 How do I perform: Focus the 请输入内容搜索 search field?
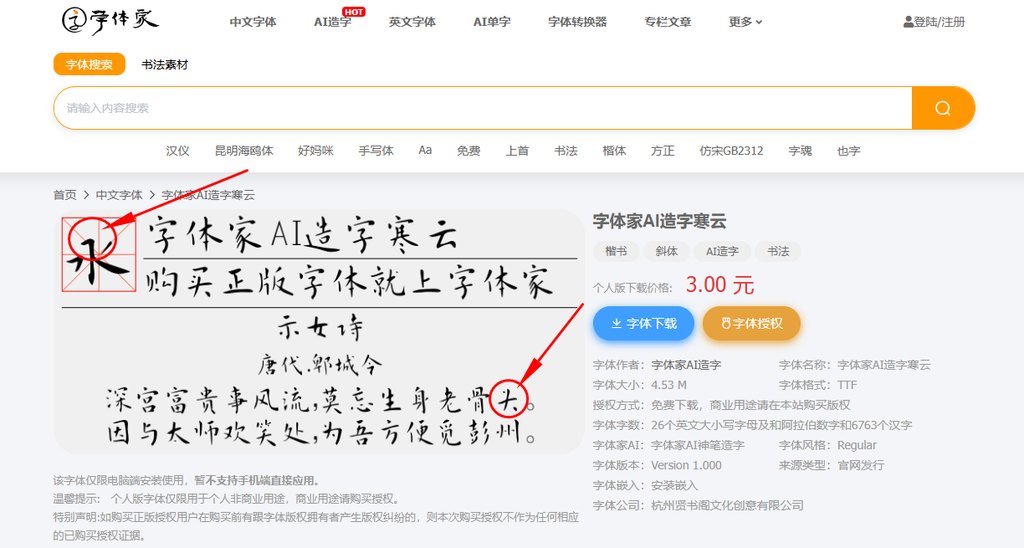click(x=483, y=108)
